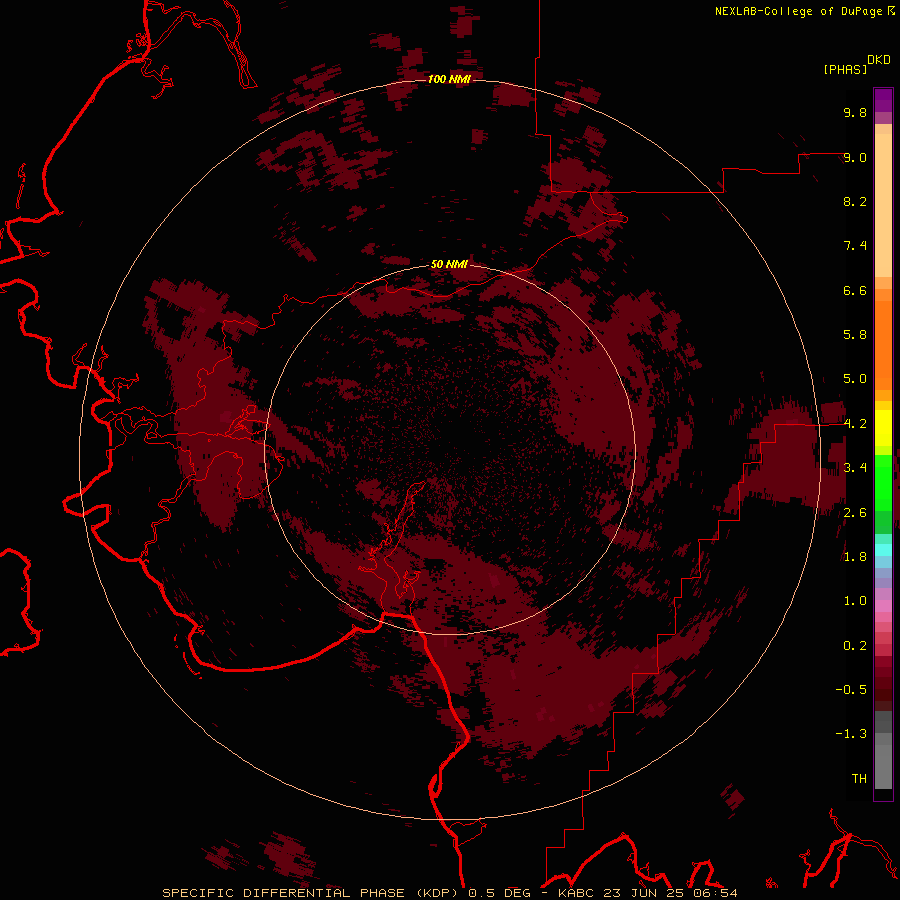Click the 4.2 scale value
This screenshot has height=900, width=900.
click(x=855, y=424)
